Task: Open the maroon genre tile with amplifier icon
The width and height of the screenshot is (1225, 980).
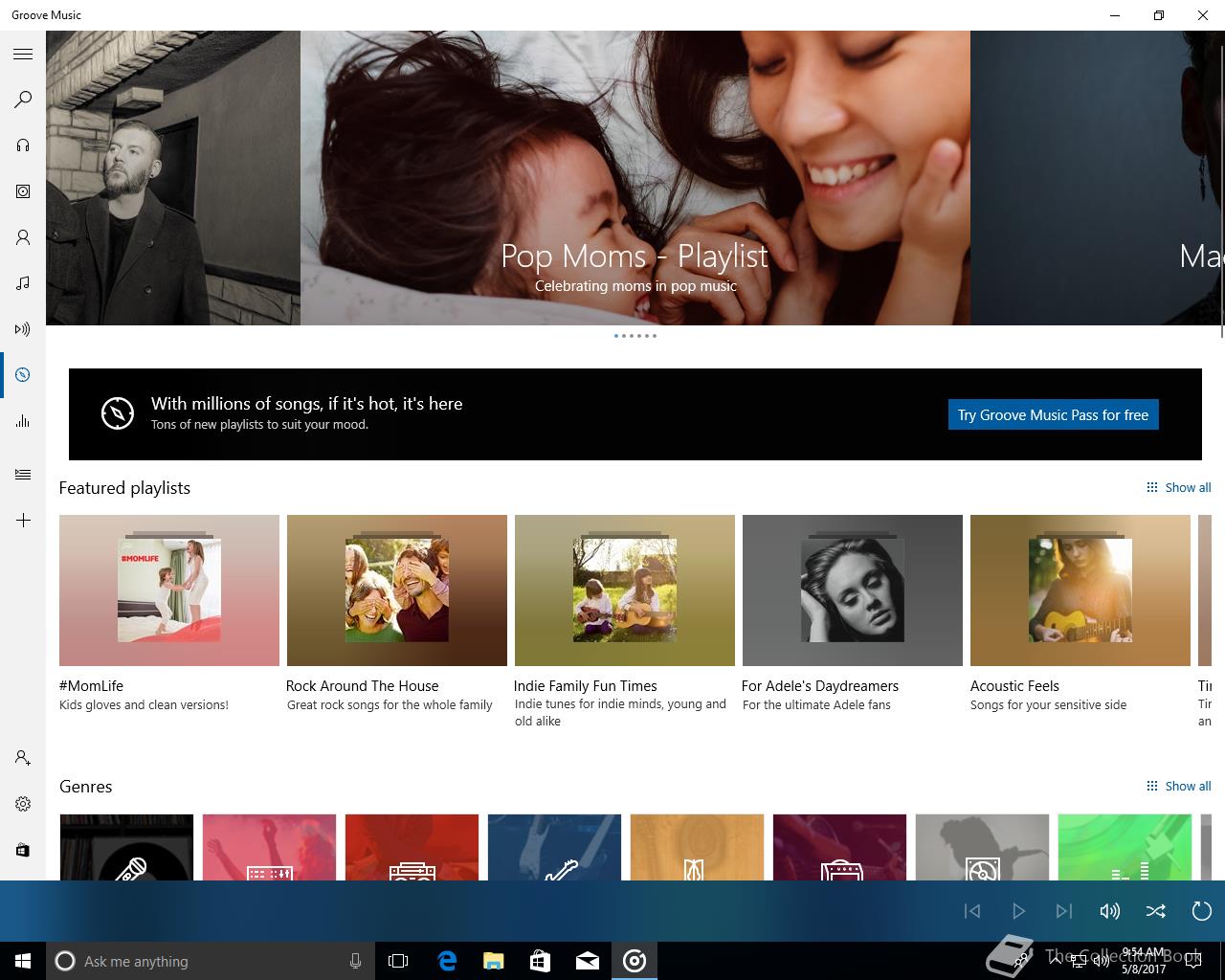Action: pos(839,847)
